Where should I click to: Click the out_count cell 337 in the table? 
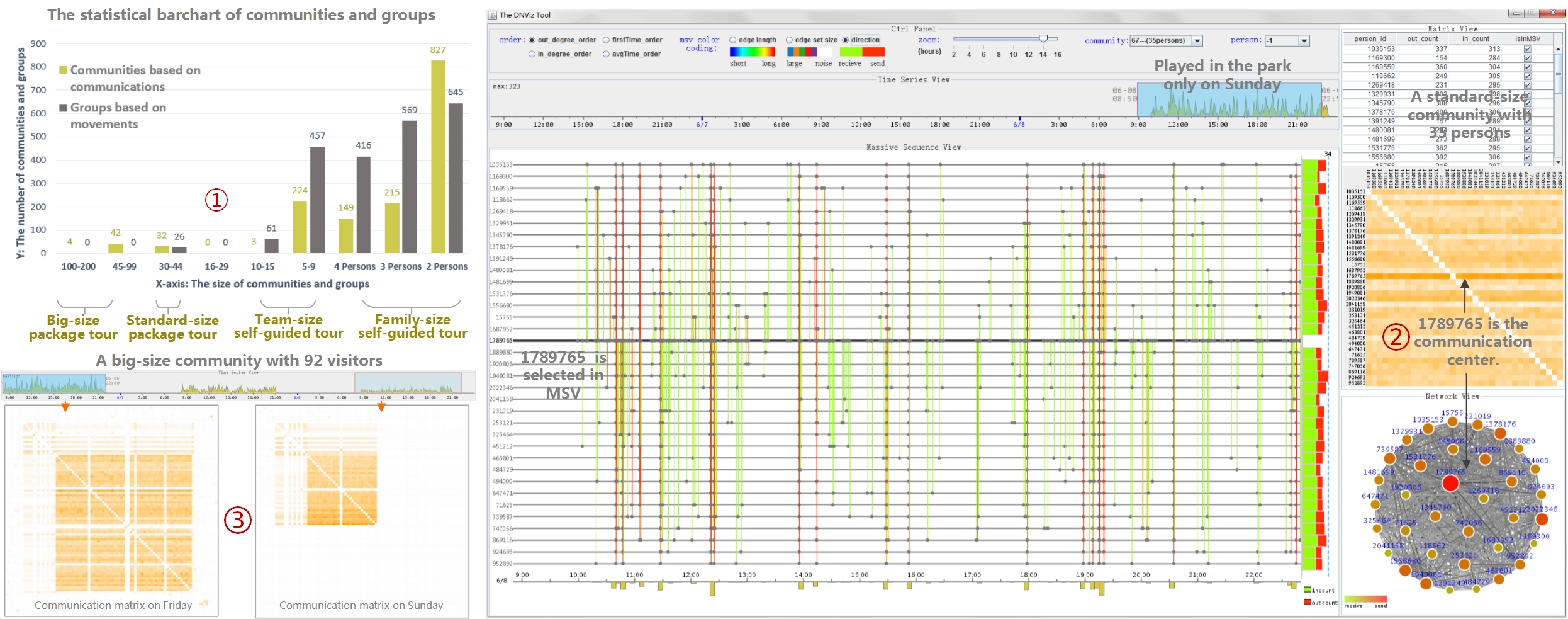1422,49
